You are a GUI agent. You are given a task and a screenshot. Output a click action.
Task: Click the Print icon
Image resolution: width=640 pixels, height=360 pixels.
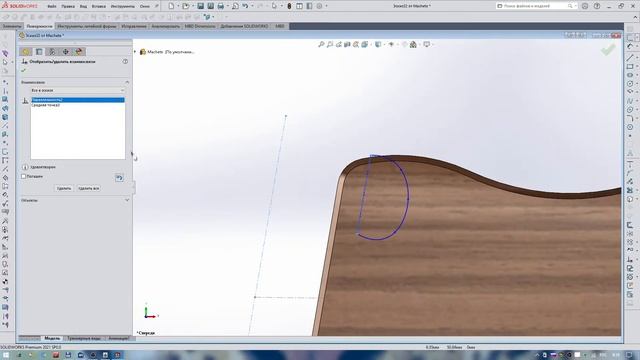coord(221,6)
